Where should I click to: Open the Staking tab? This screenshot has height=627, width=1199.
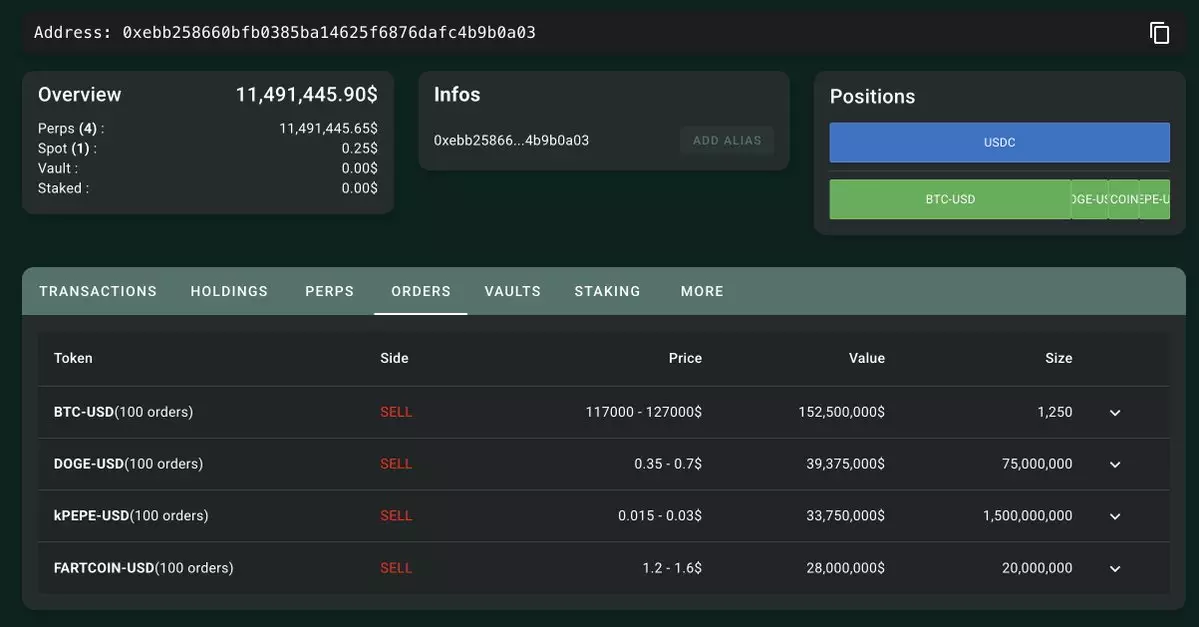pos(607,291)
